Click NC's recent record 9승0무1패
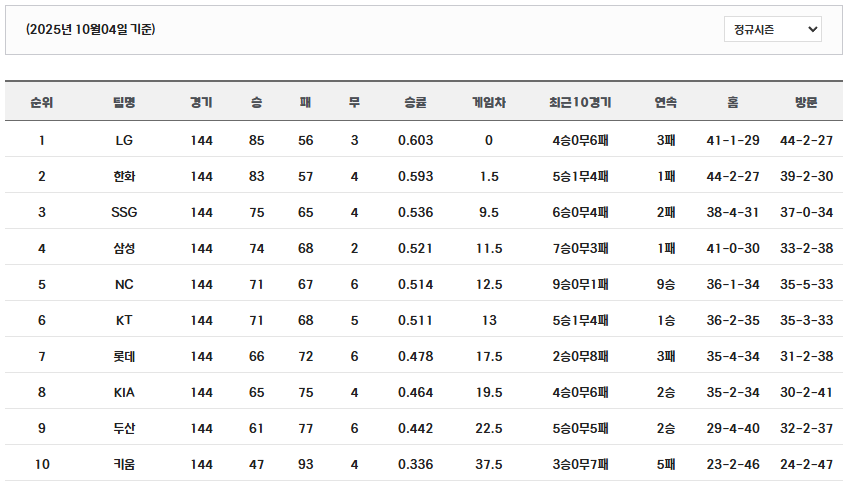Screen dimensions: 852x488 coord(580,284)
